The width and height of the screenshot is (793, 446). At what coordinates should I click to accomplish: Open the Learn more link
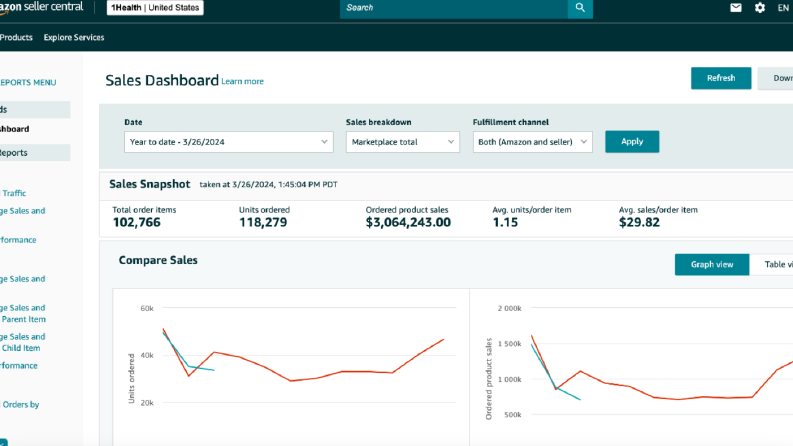(242, 81)
